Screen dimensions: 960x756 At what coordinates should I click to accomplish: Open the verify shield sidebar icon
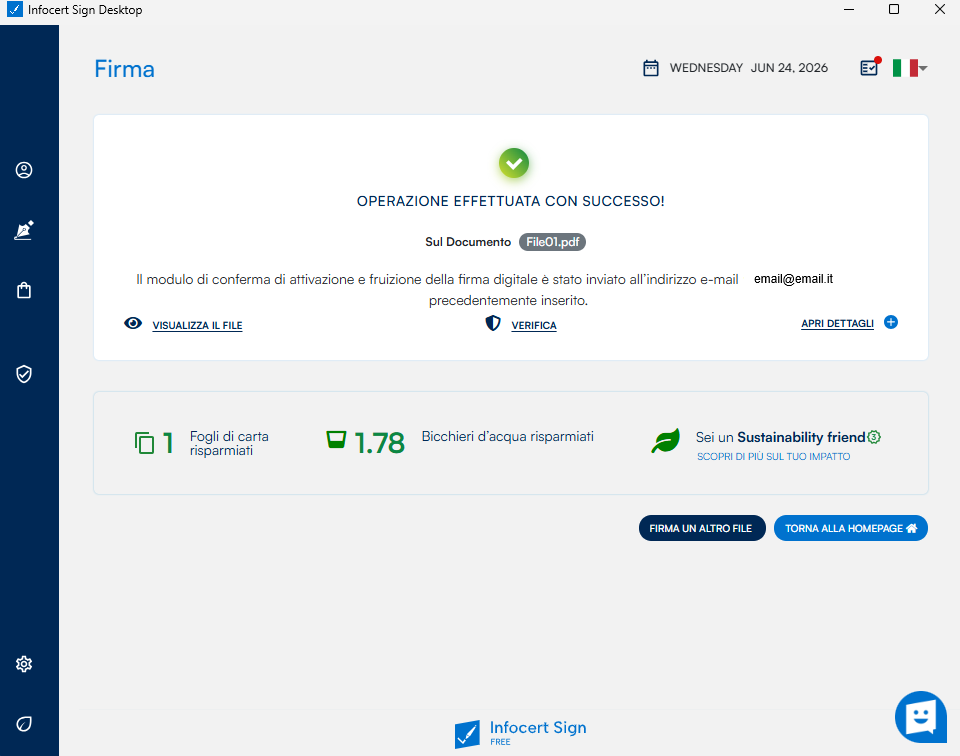[x=24, y=374]
